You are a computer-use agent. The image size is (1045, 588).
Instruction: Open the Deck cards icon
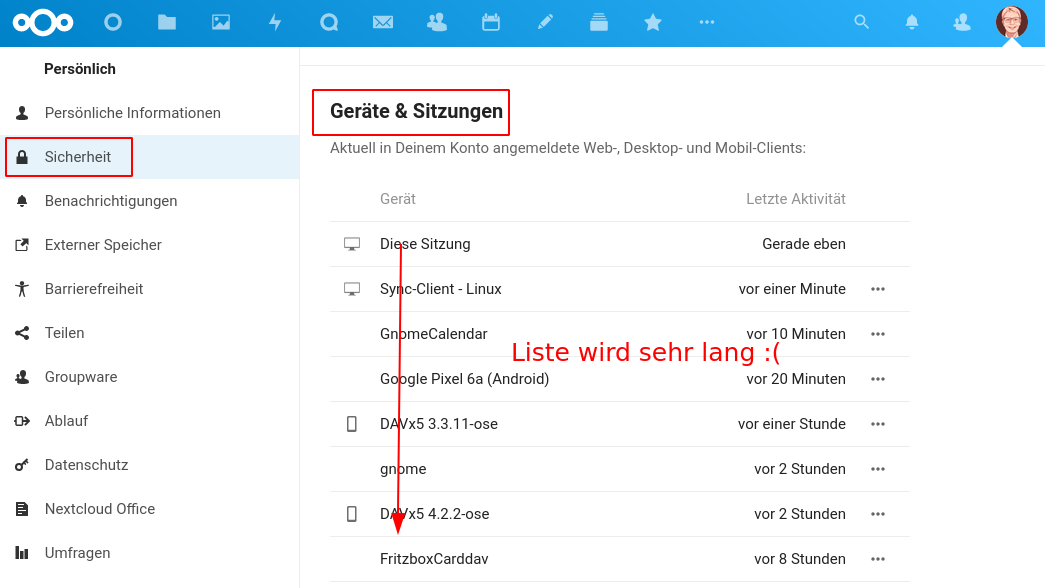(x=598, y=23)
